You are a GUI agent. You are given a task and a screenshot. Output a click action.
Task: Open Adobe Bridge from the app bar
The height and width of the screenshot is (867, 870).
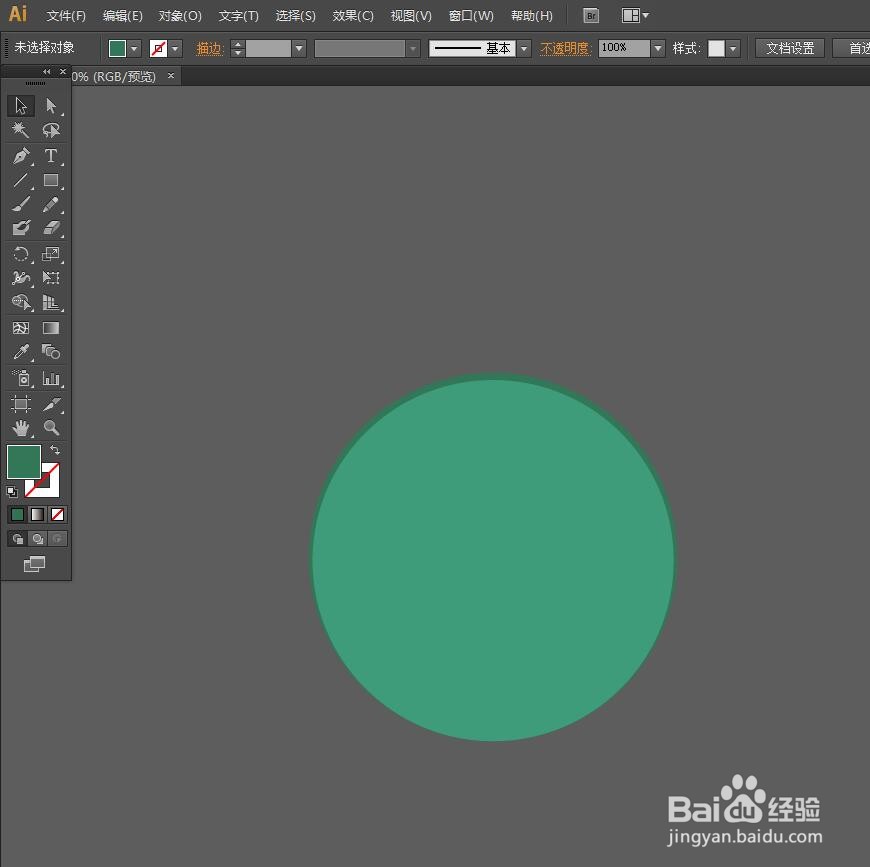click(591, 15)
